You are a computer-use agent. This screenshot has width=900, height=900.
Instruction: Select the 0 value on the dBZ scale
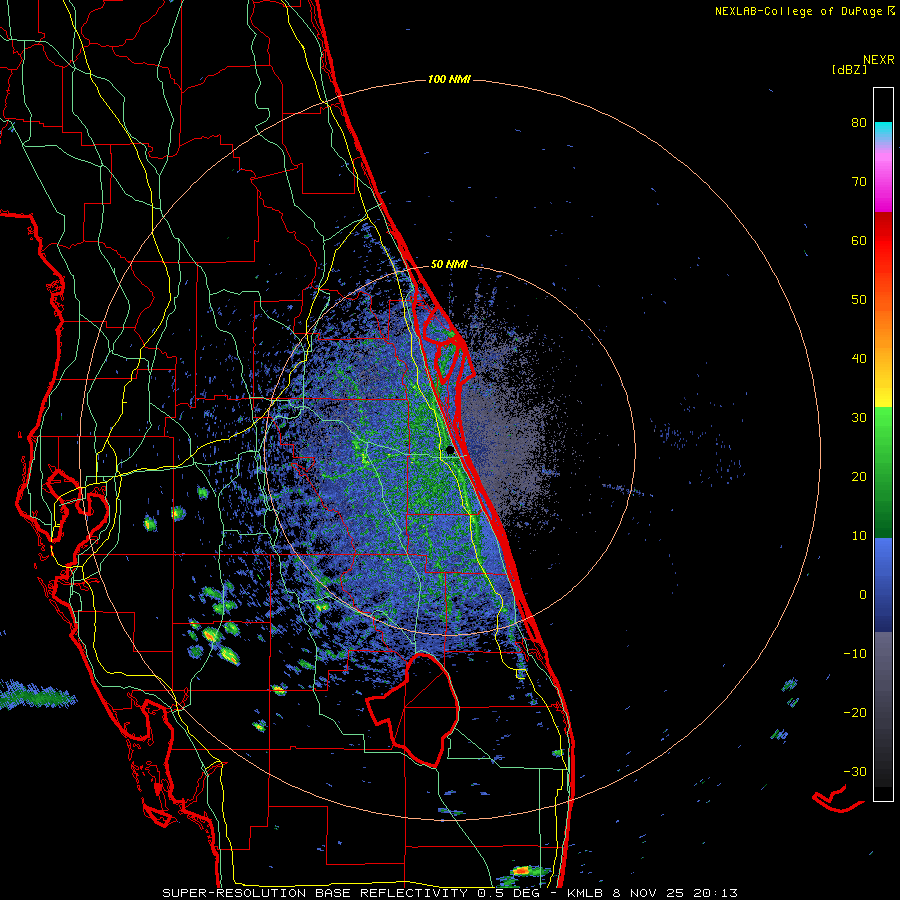(x=863, y=595)
